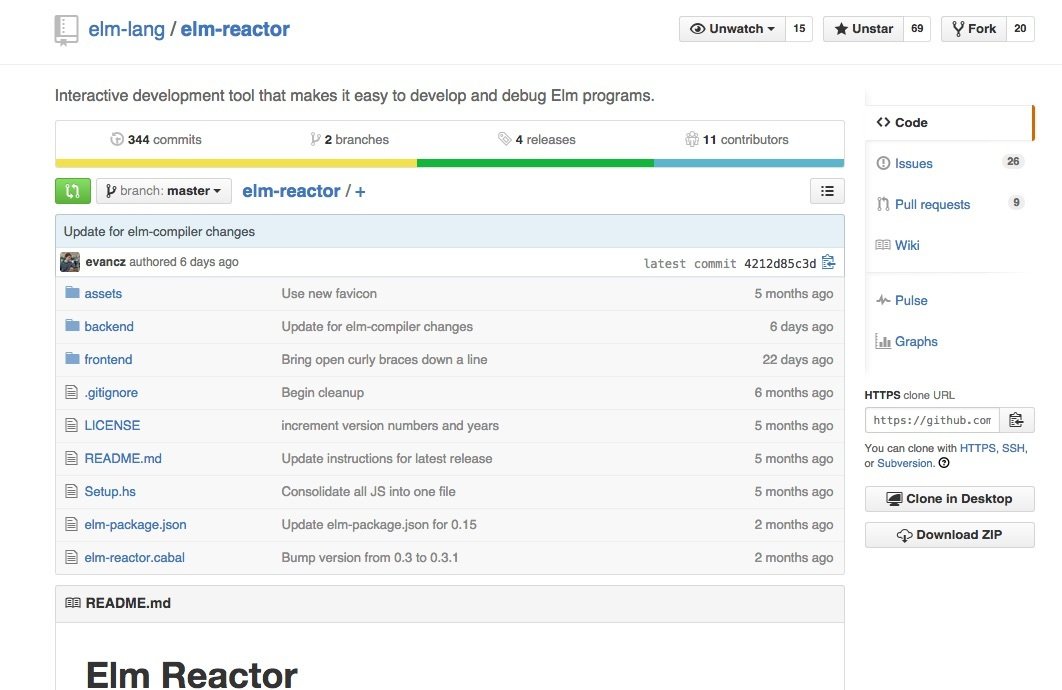Screen dimensions: 1062x690
Task: Click the blue language bar segment
Action: 749,163
